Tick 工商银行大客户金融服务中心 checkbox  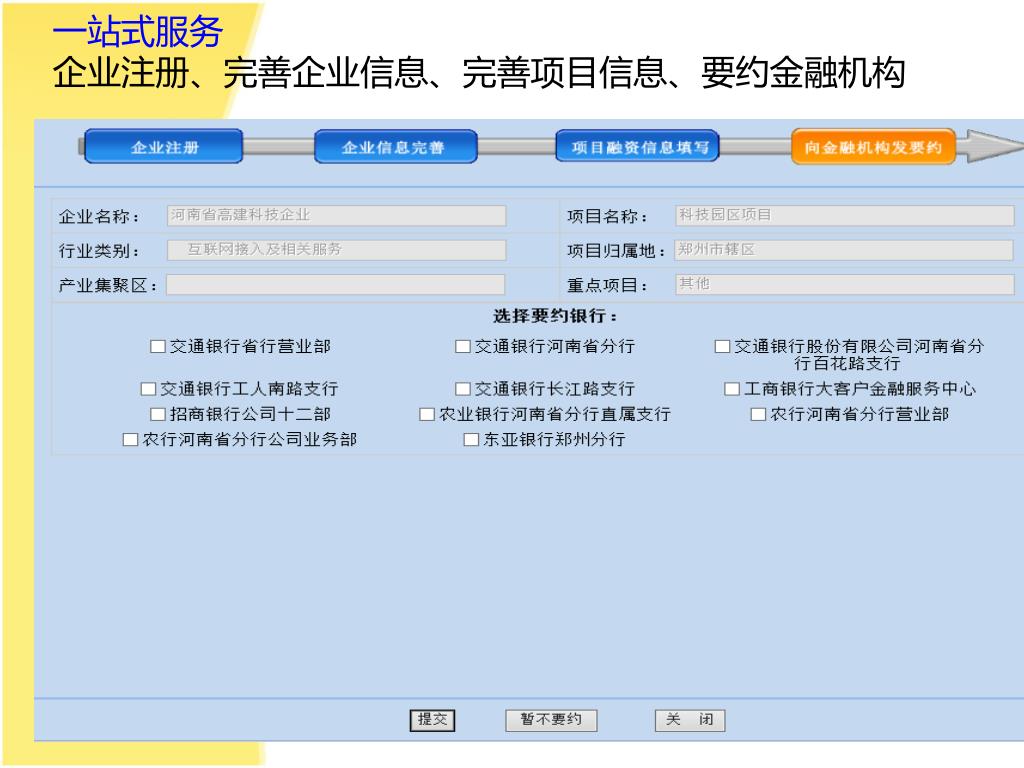[x=731, y=389]
